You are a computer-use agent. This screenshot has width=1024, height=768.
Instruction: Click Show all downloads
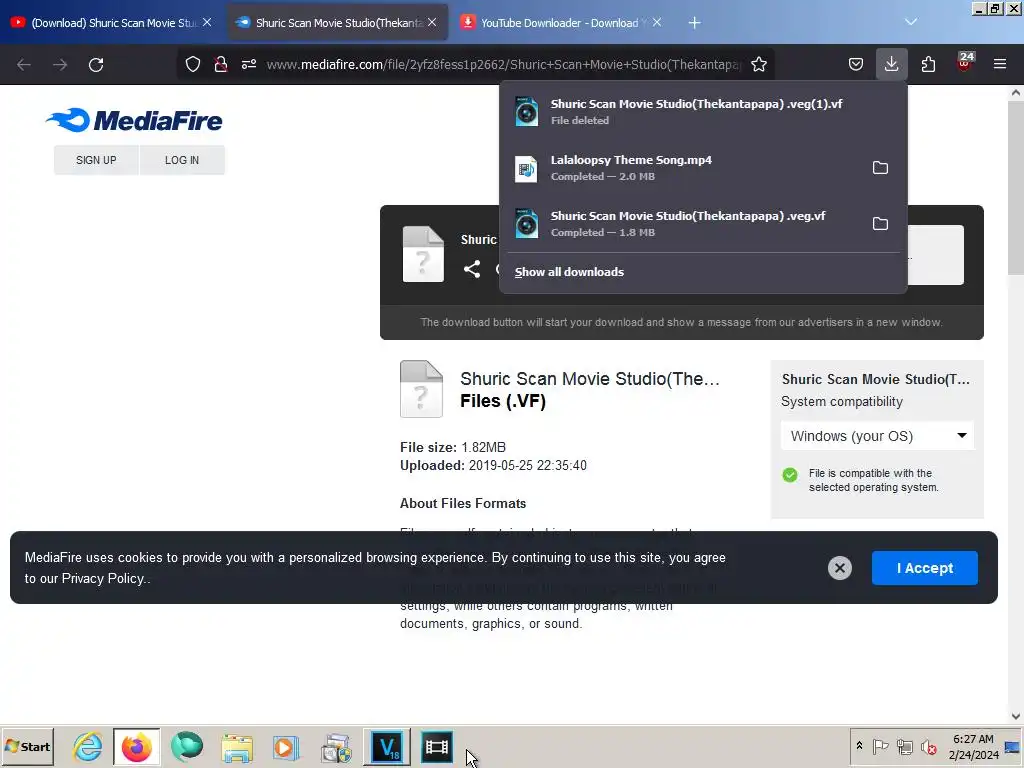569,272
